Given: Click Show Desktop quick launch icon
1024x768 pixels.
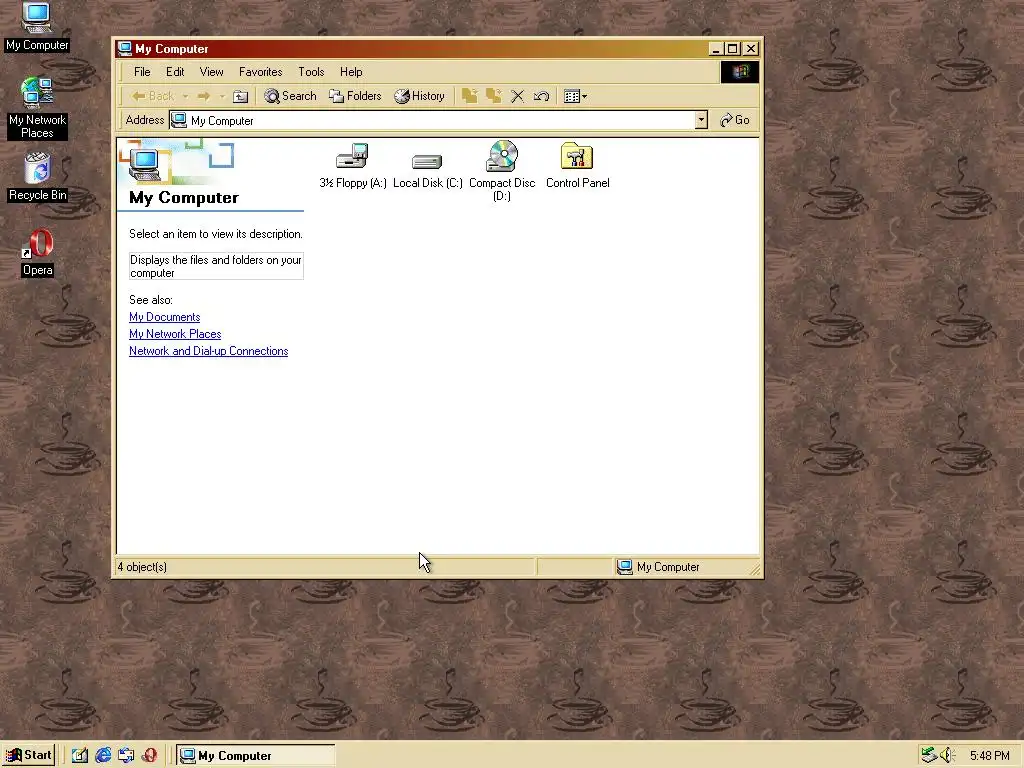Looking at the screenshot, I should [x=80, y=756].
